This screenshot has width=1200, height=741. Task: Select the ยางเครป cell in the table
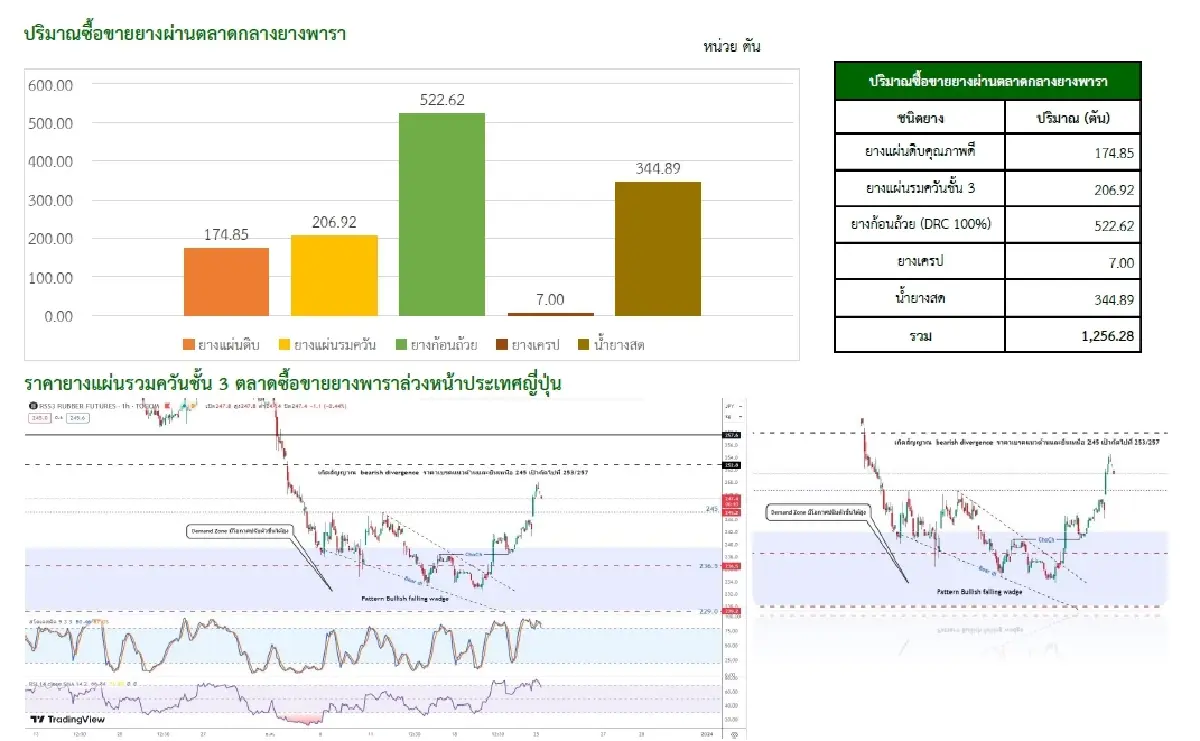[x=920, y=262]
